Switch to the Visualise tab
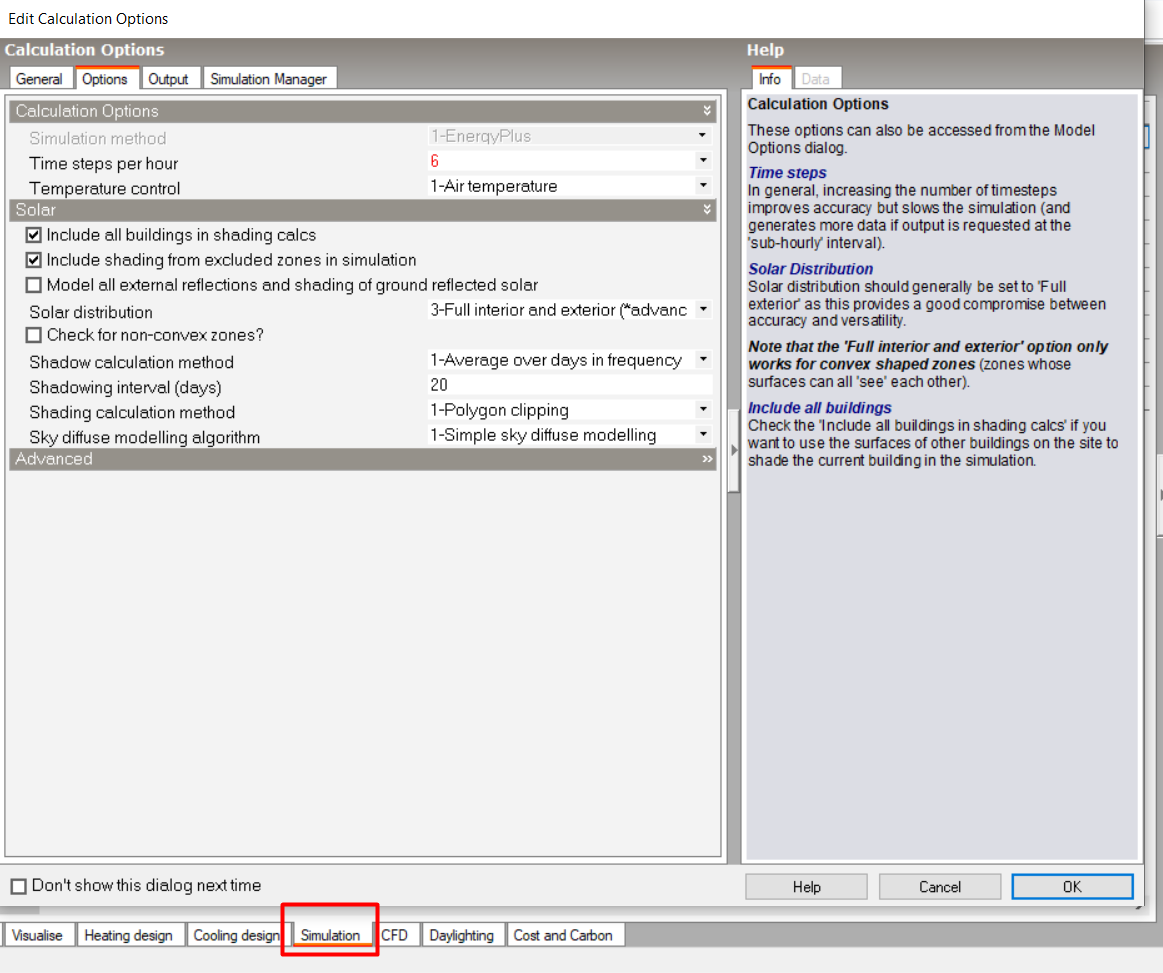This screenshot has width=1163, height=973. tap(38, 935)
